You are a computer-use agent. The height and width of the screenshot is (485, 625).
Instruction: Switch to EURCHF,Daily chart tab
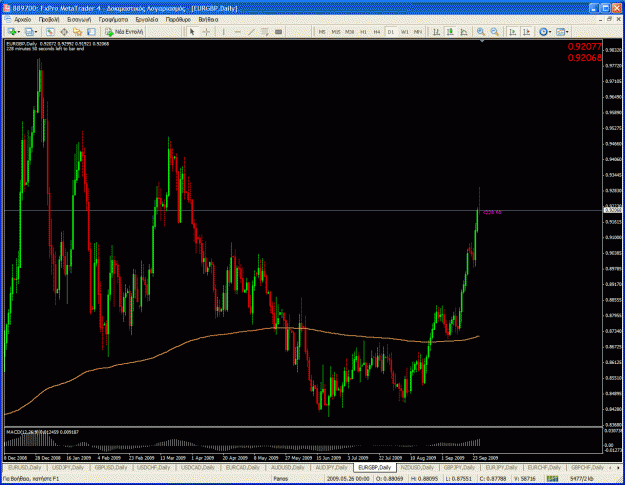[544, 467]
